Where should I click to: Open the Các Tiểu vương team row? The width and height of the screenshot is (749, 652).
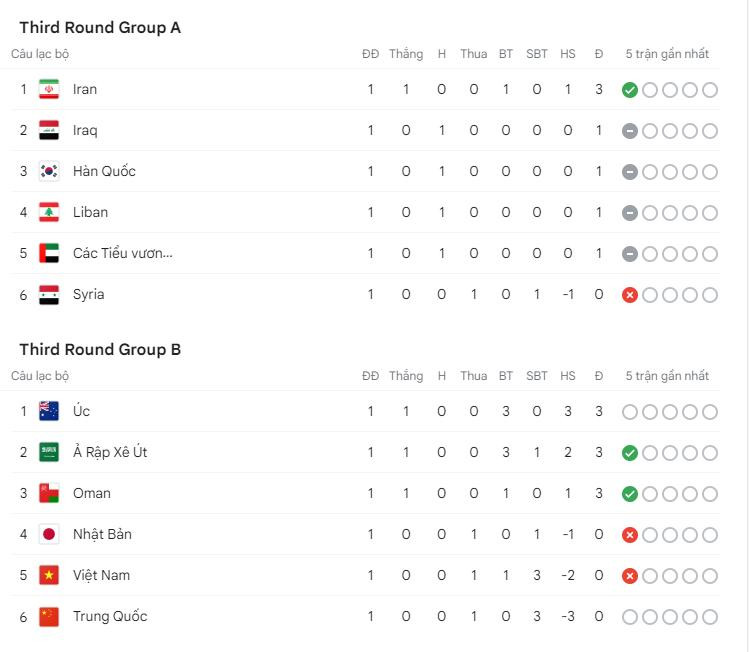122,253
